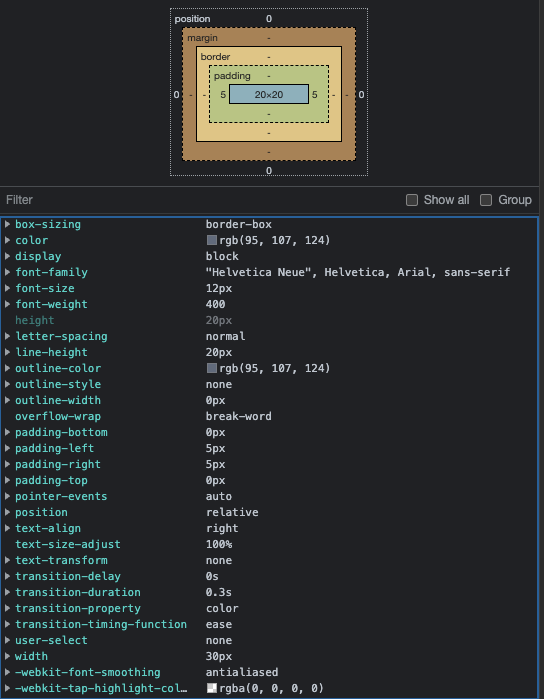The width and height of the screenshot is (544, 699).
Task: Select the text-size-adjust property row
Action: pyautogui.click(x=269, y=544)
